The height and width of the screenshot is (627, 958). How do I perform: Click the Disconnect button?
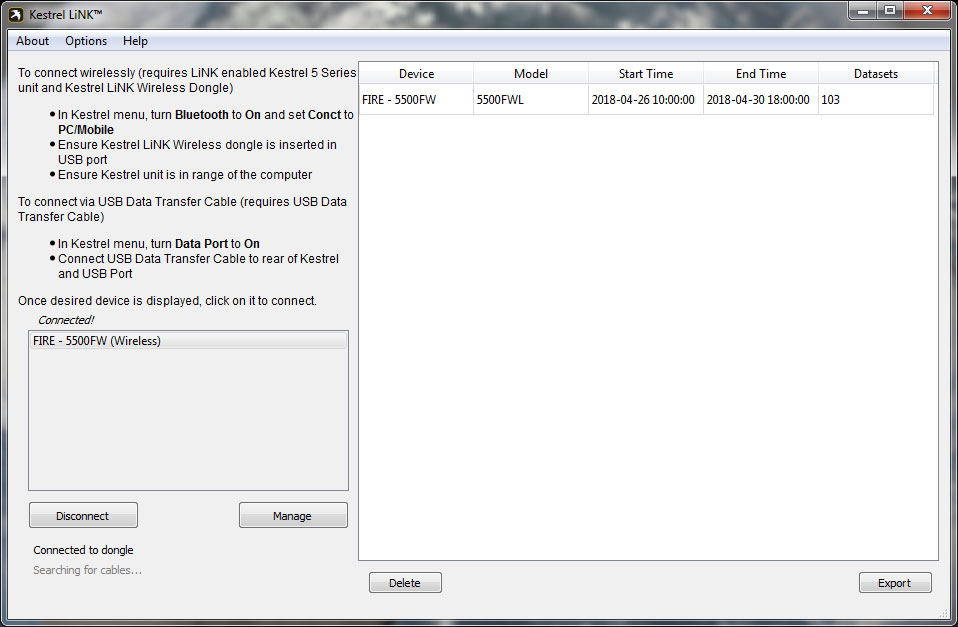click(x=83, y=515)
